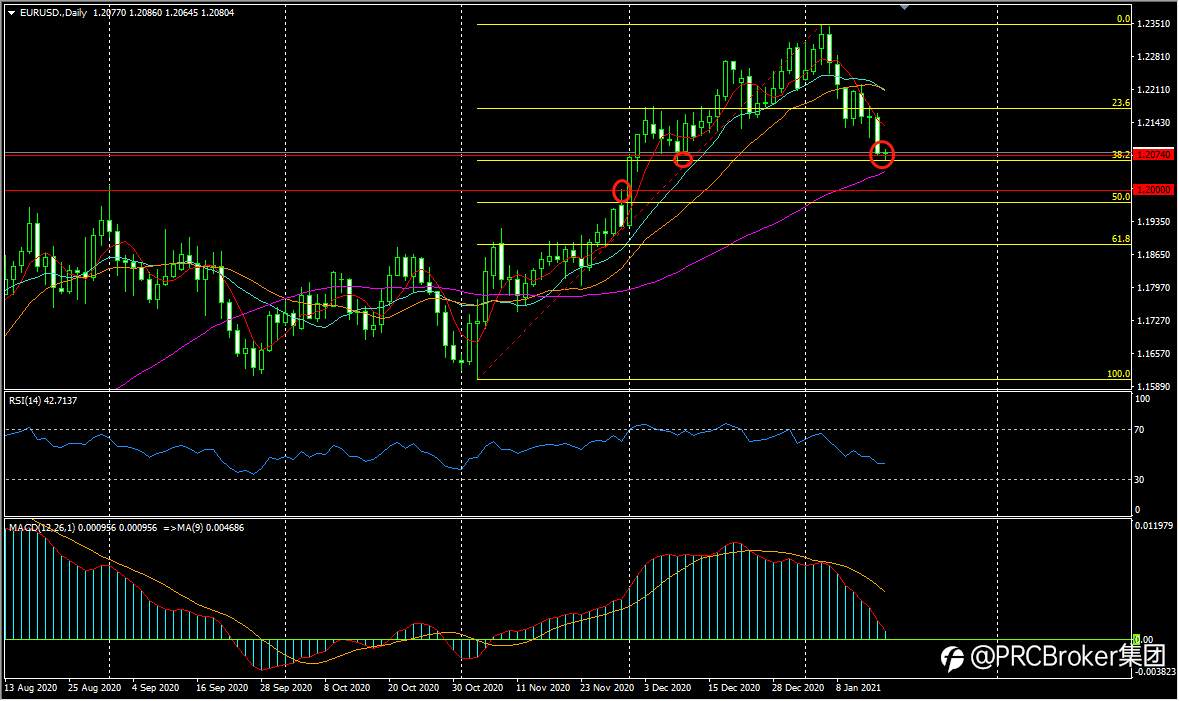Click the EURUSD.,Daily chart title text
Viewport: 1179px width, 701px height.
pyautogui.click(x=53, y=13)
